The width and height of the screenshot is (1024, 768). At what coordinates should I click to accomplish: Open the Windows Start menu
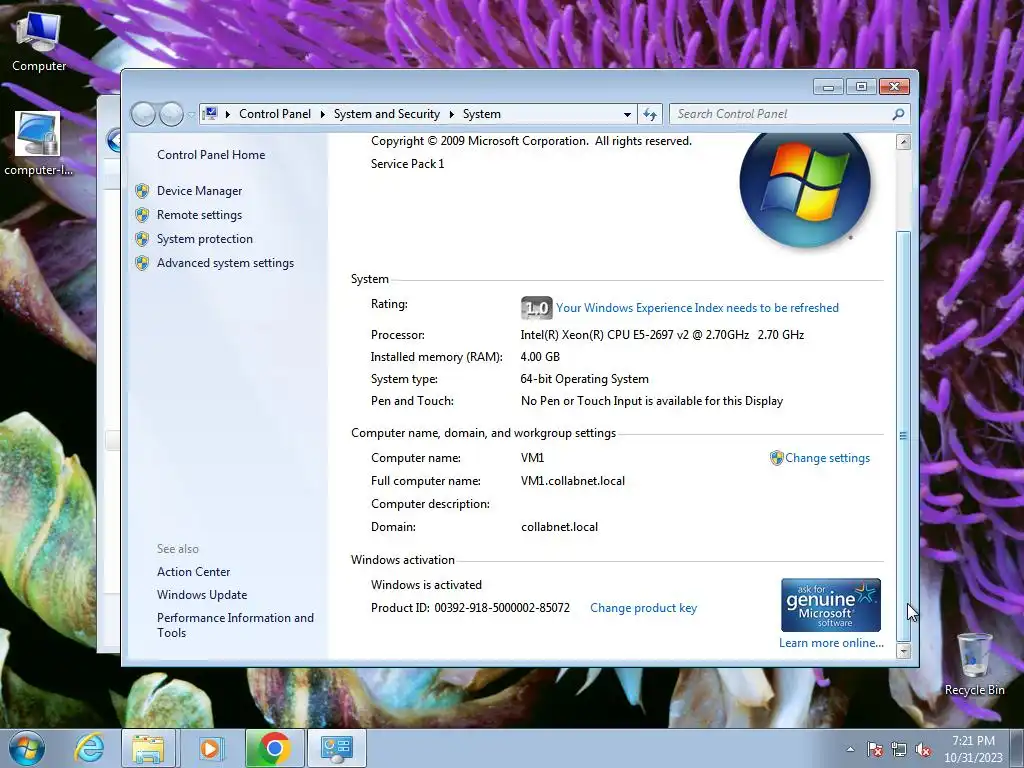(x=27, y=748)
